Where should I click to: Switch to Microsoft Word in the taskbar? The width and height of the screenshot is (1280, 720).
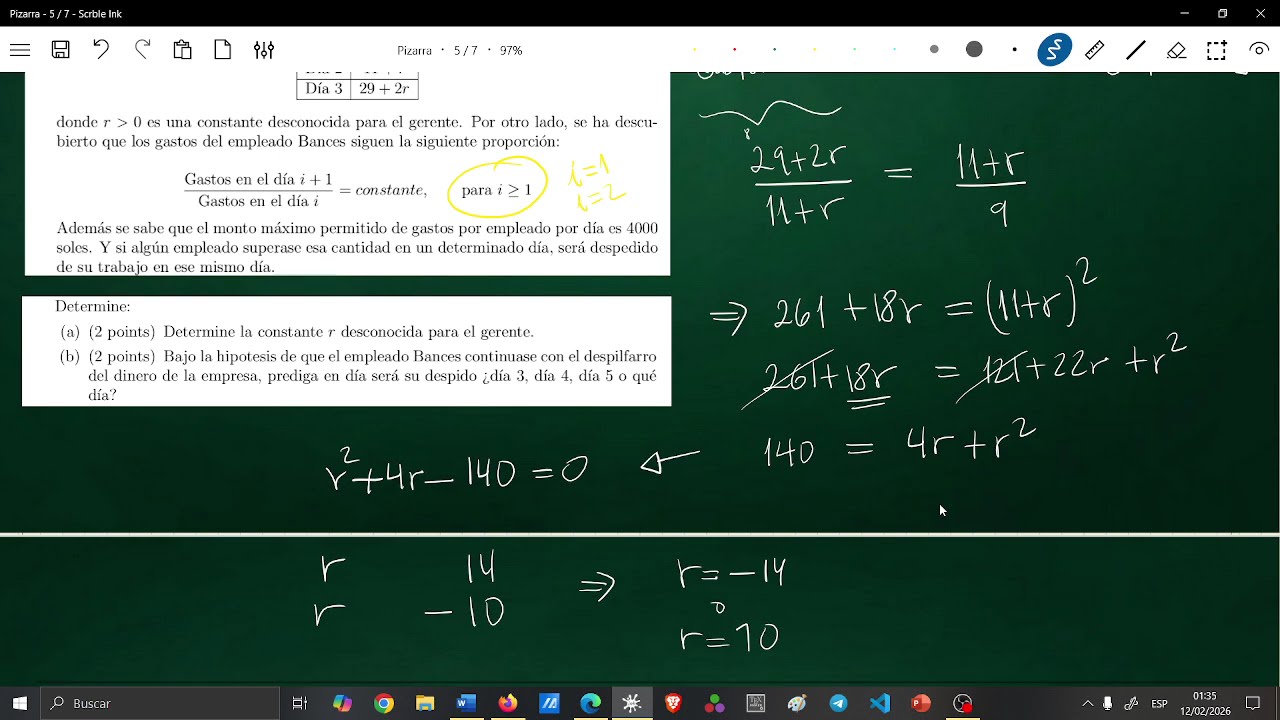pyautogui.click(x=466, y=703)
